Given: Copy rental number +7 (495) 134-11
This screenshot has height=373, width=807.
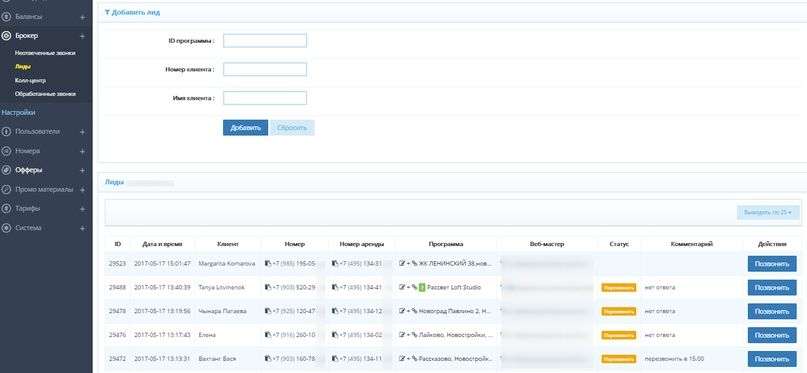Looking at the screenshot, I should point(335,359).
